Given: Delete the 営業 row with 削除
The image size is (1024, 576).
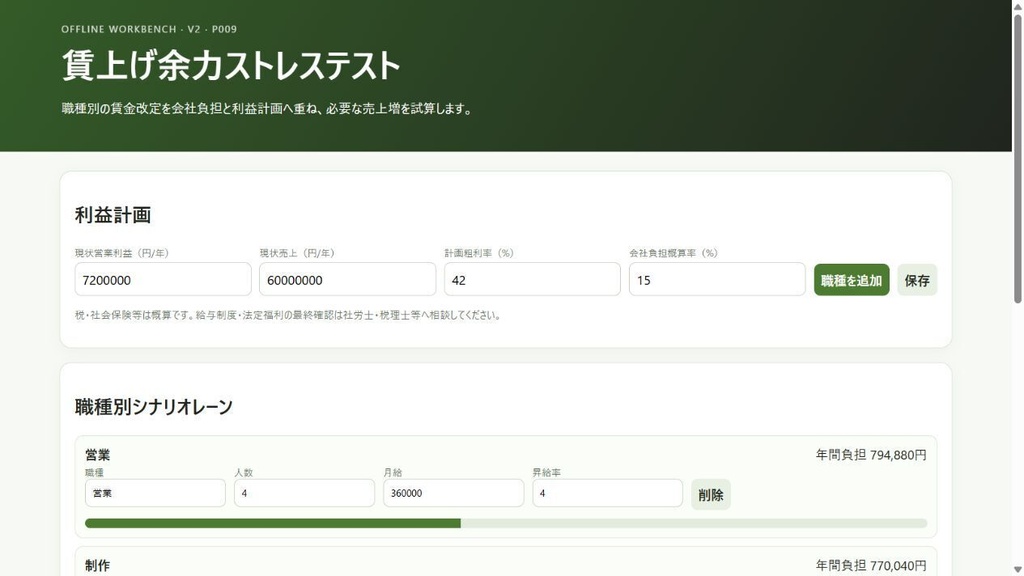Looking at the screenshot, I should pyautogui.click(x=711, y=494).
